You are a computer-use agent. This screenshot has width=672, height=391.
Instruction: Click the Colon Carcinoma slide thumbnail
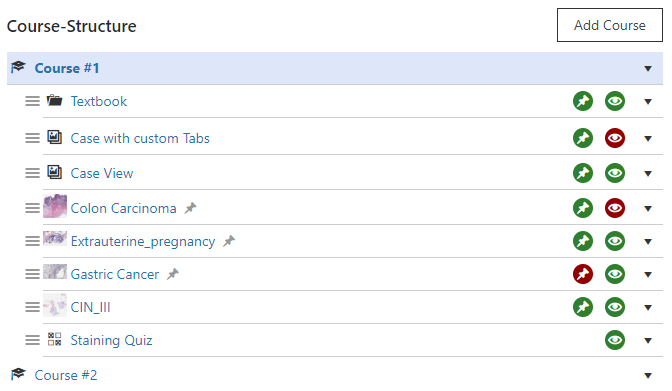pyautogui.click(x=55, y=206)
